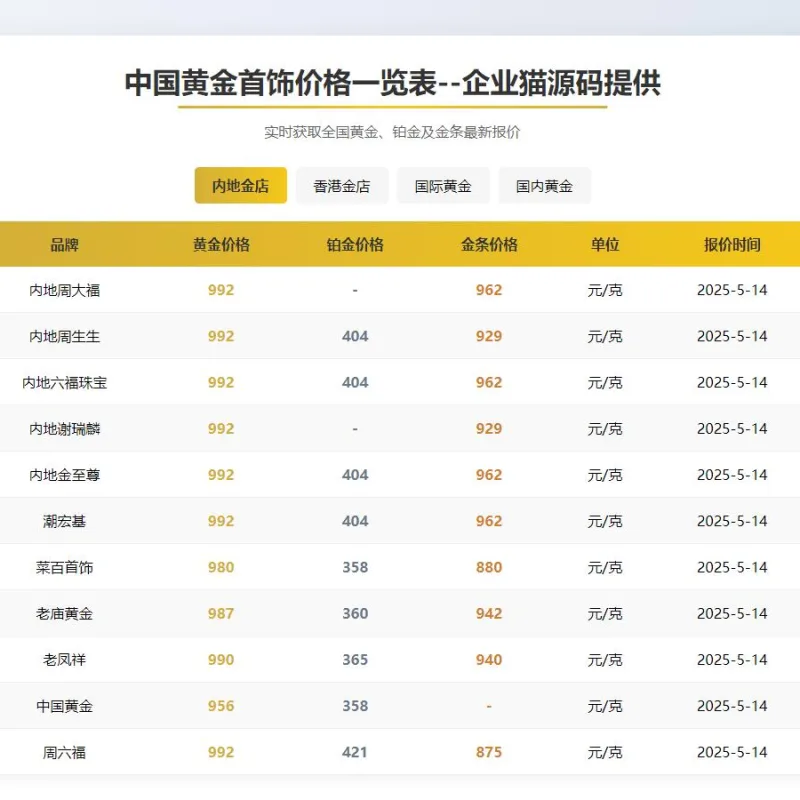Click the 品牌 column header
Screen dimensions: 800x800
(64, 244)
